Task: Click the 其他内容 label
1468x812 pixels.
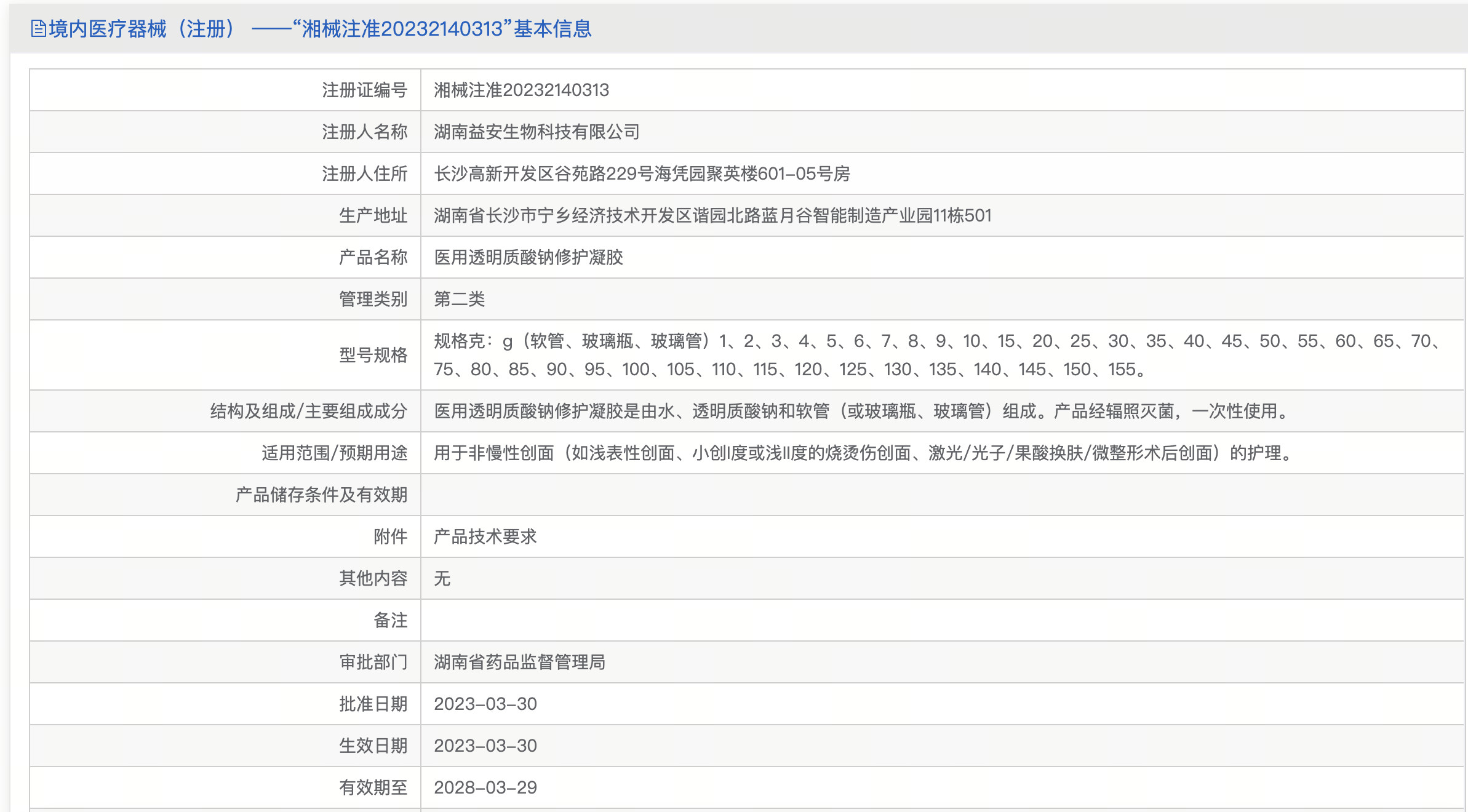Action: pos(373,579)
